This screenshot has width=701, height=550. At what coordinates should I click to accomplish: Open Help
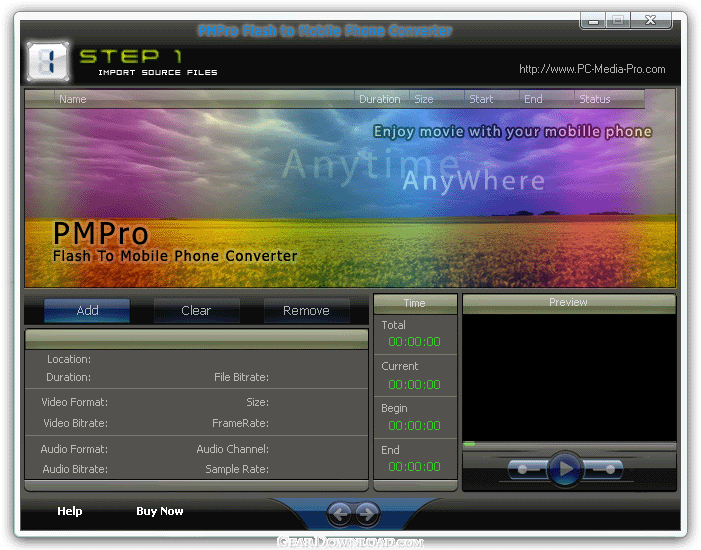[x=70, y=511]
